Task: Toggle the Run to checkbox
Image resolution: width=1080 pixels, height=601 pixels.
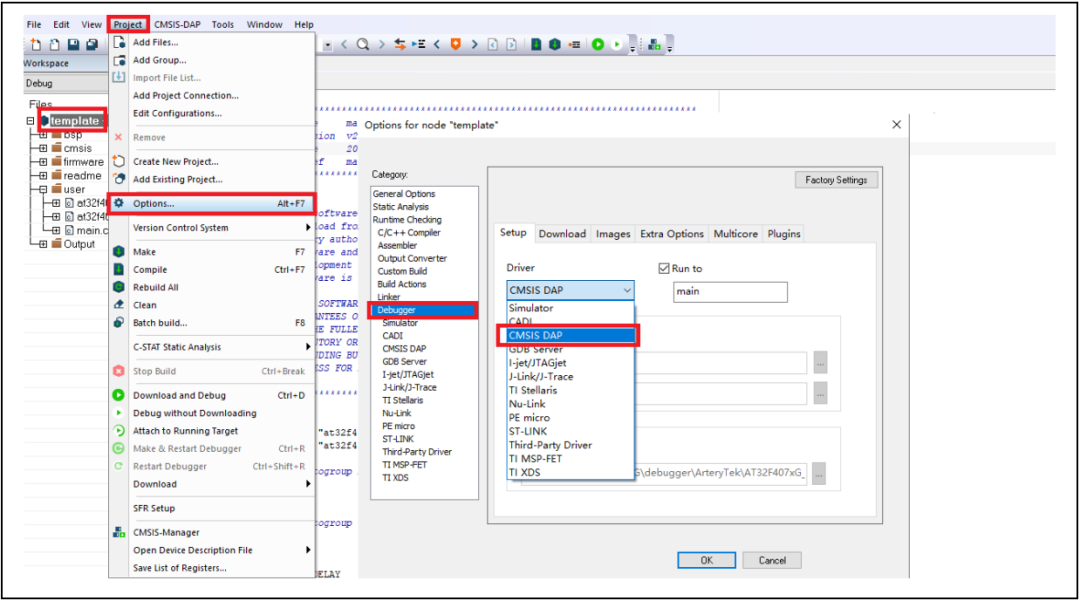Action: tap(664, 268)
